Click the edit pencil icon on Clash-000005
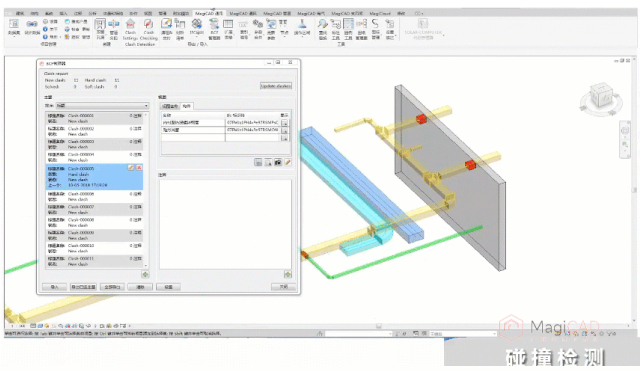This screenshot has width=643, height=371. pyautogui.click(x=131, y=168)
